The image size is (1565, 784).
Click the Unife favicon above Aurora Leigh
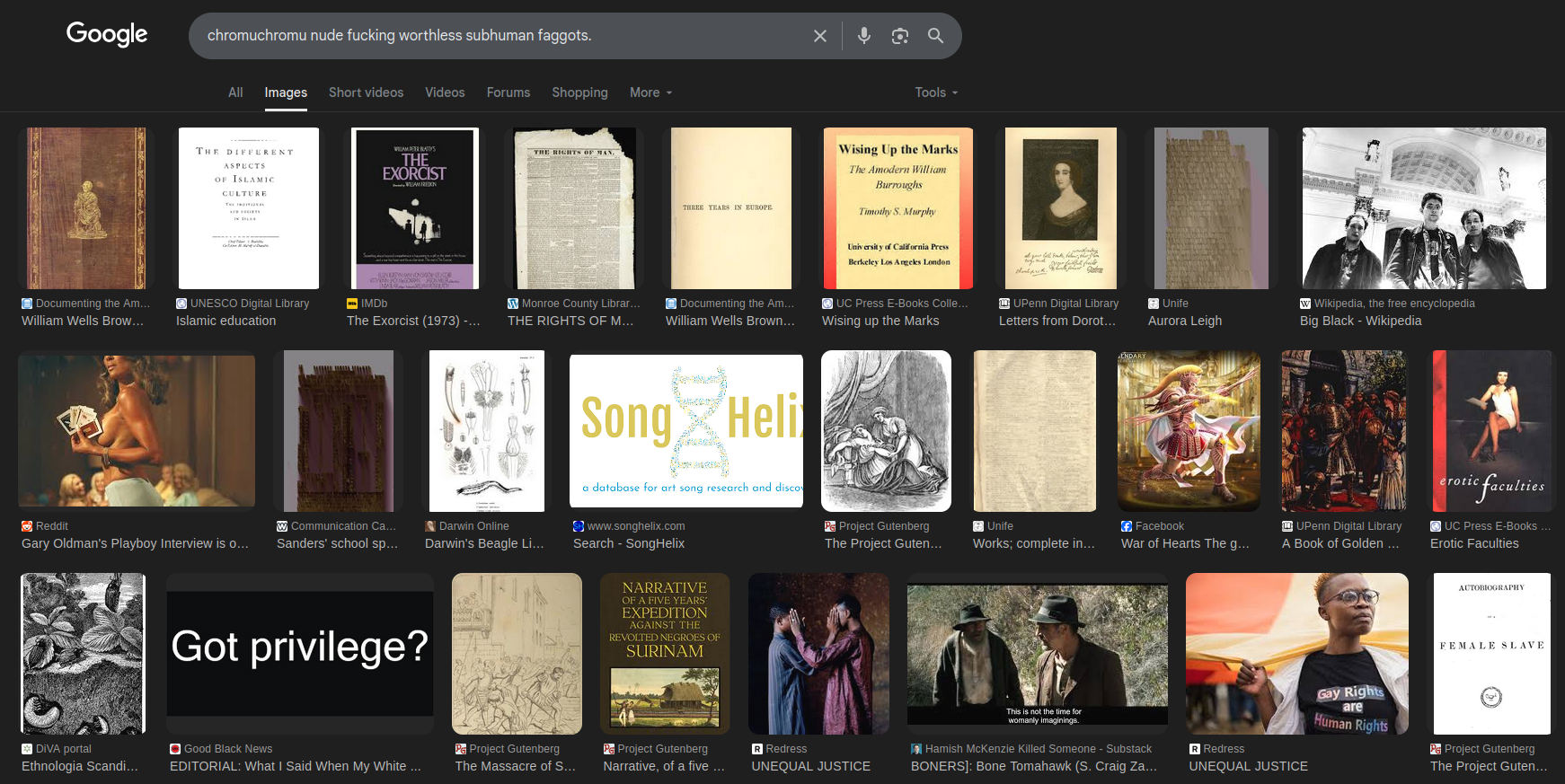1154,304
